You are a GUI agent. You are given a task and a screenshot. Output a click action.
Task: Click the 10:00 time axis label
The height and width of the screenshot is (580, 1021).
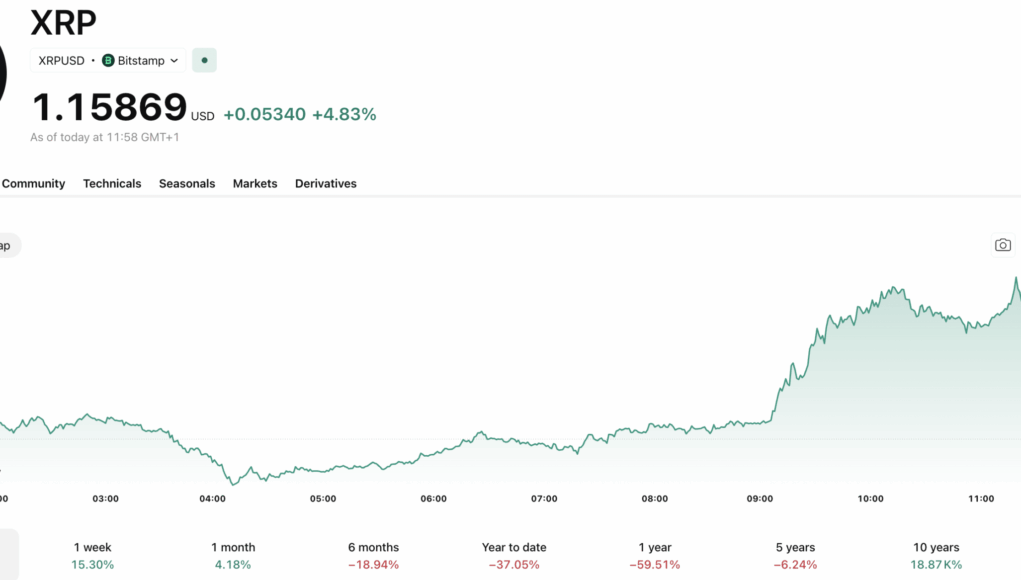[870, 499]
